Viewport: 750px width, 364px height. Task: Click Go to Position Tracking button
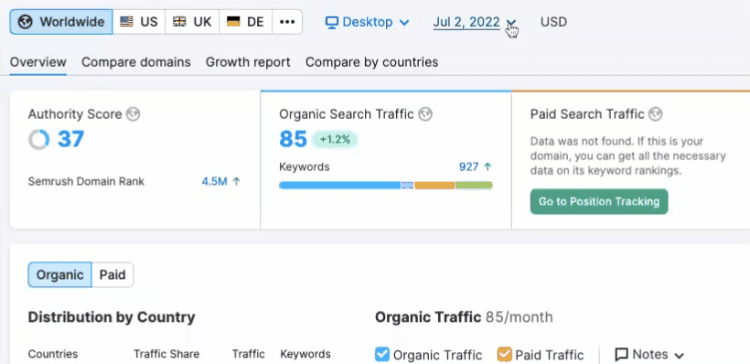599,201
